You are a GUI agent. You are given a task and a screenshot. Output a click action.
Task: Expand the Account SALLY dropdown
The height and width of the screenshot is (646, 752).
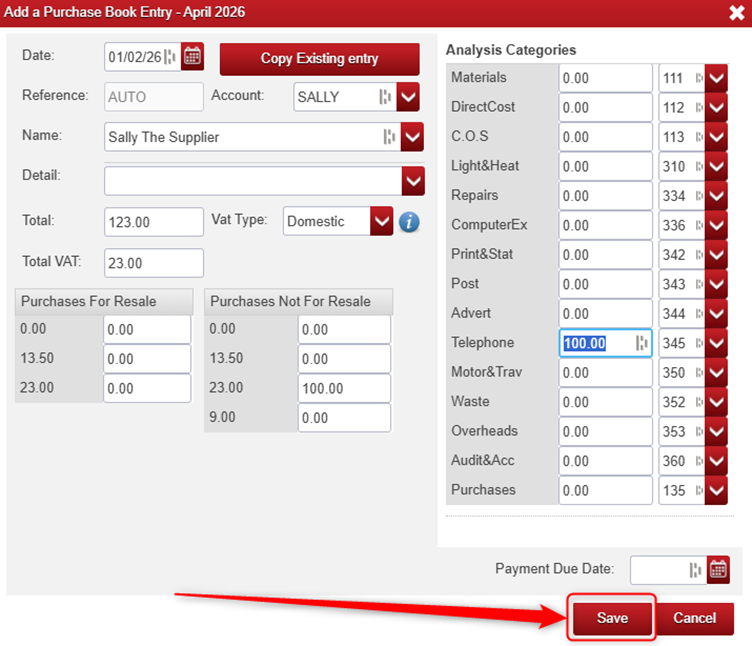coord(408,97)
